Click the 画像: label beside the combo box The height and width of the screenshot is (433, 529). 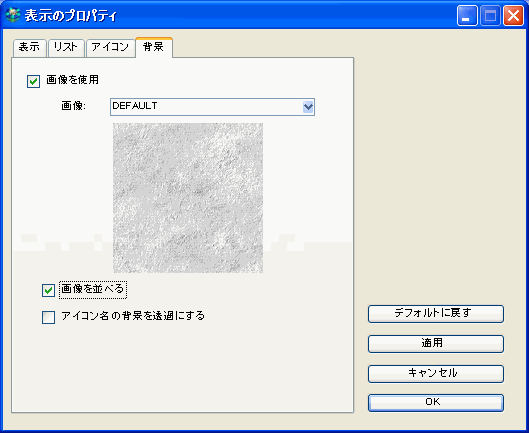74,106
